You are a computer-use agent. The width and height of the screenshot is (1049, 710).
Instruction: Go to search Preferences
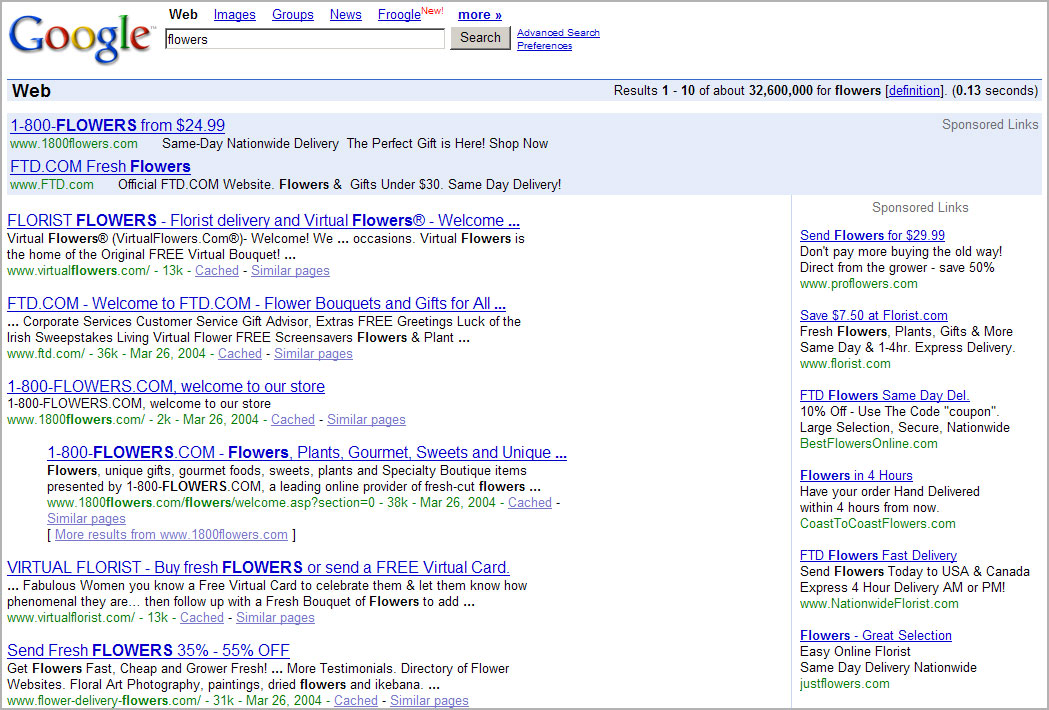544,46
